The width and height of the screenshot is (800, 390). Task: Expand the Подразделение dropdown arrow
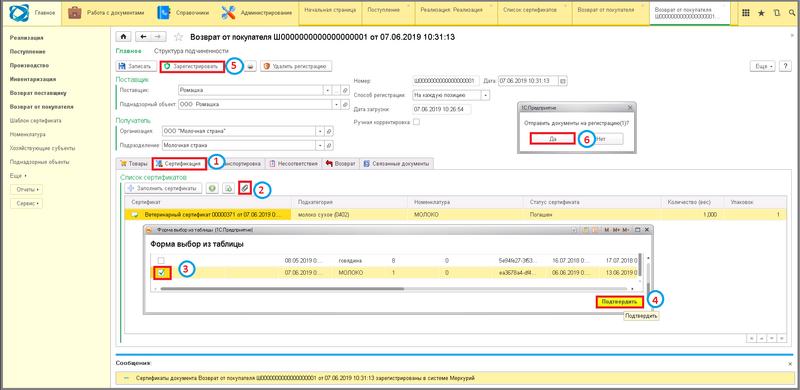click(x=320, y=145)
